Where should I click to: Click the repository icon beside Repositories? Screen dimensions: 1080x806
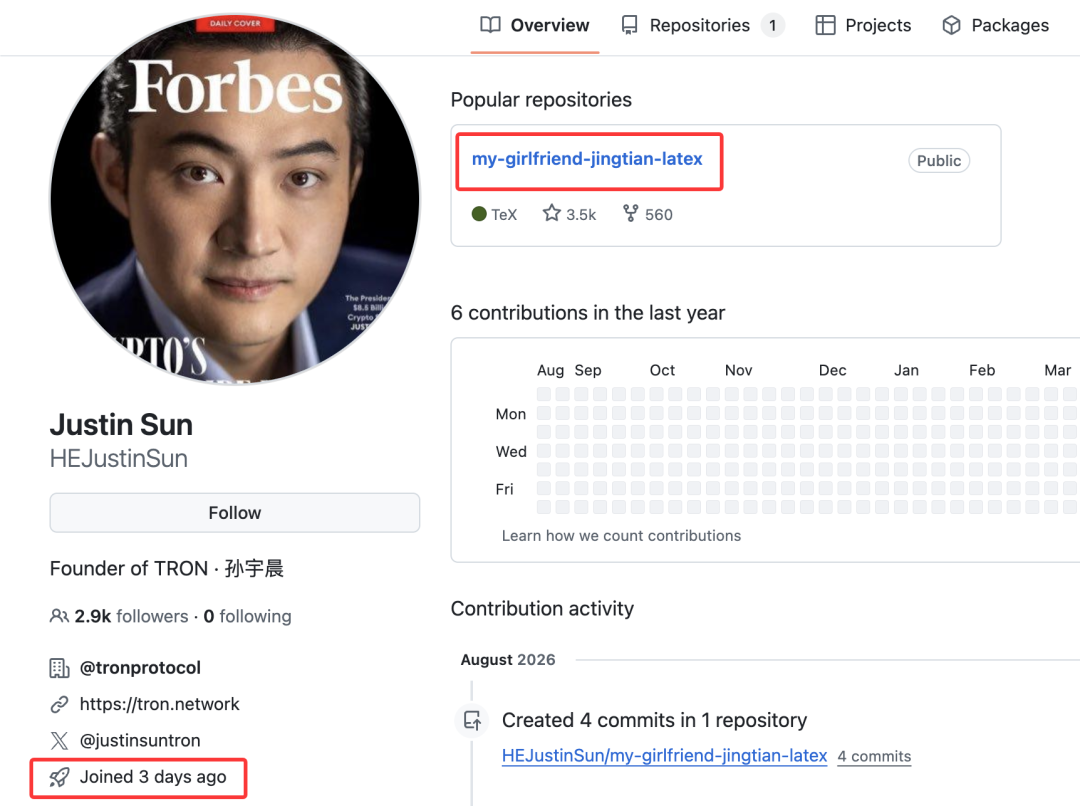(x=630, y=25)
